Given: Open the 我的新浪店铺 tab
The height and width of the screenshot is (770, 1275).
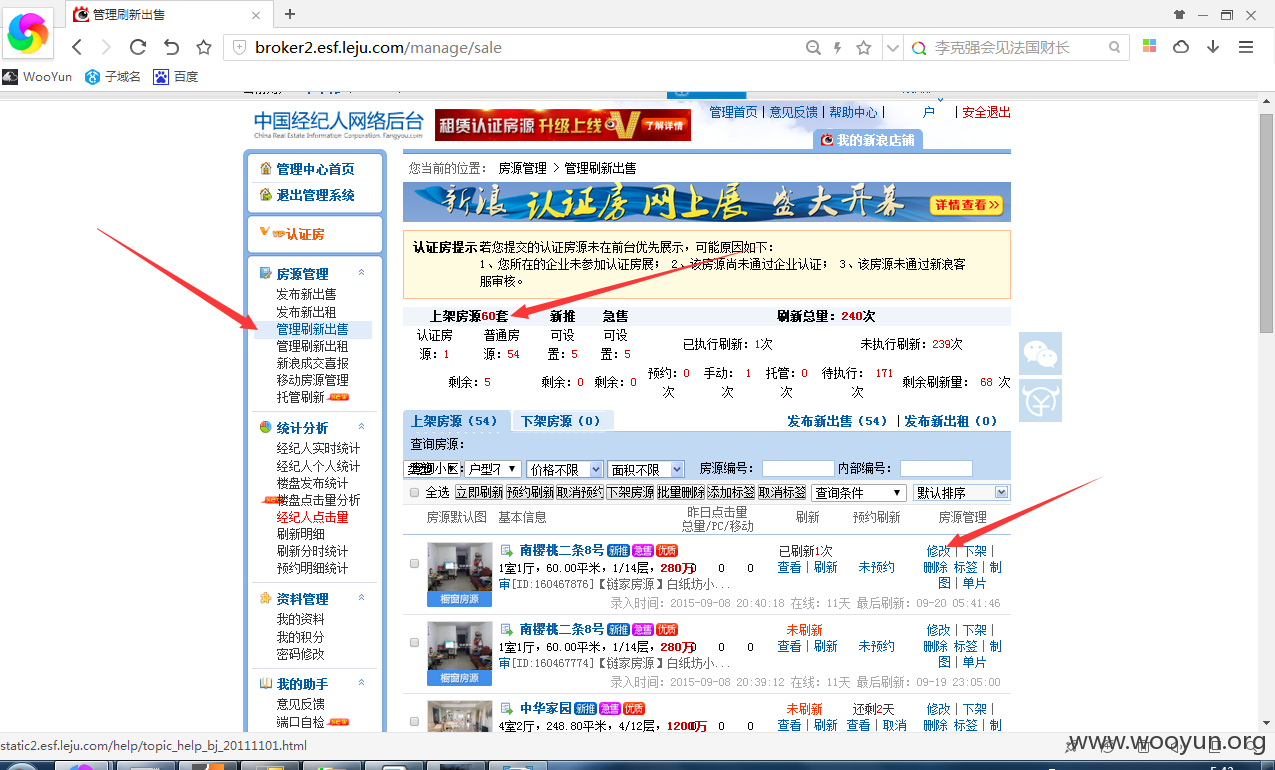Looking at the screenshot, I should point(868,140).
